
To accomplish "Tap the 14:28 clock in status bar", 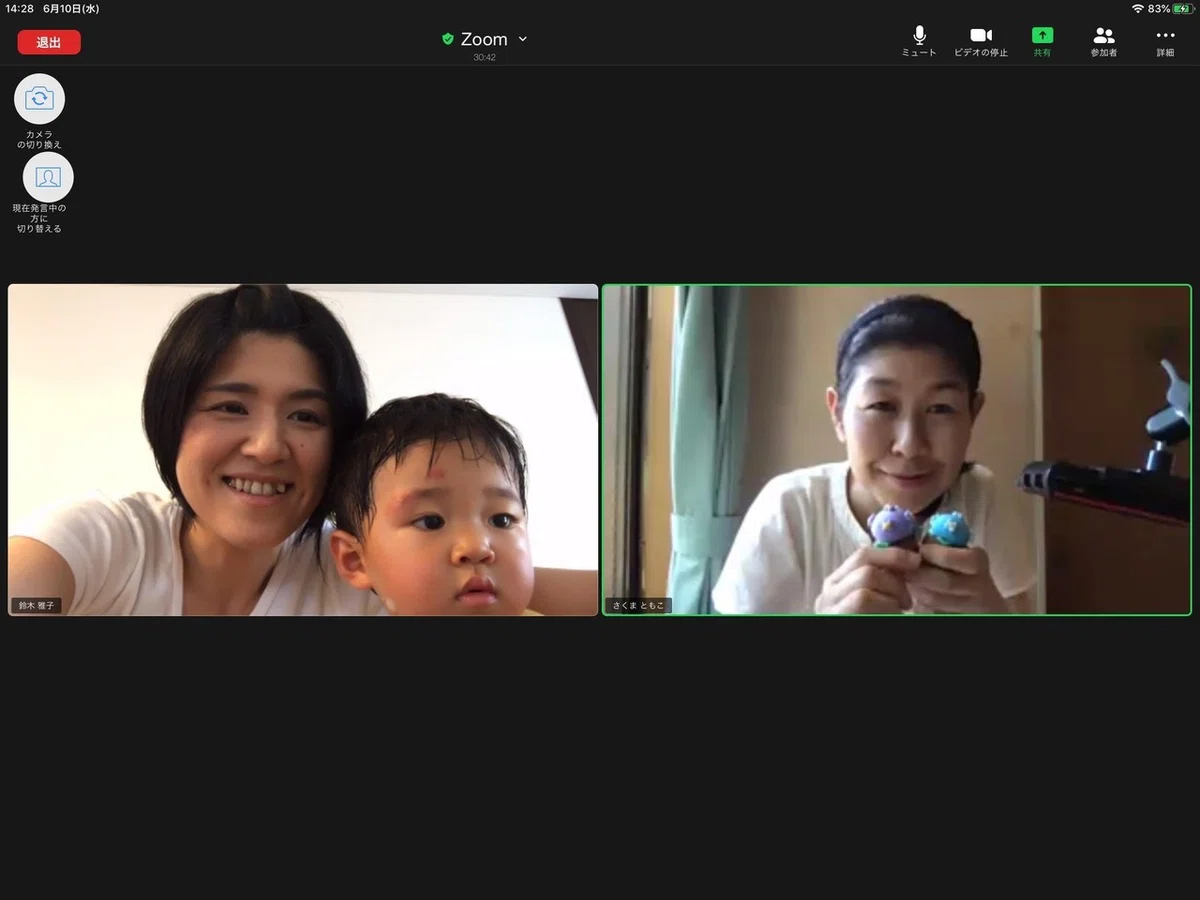I will click(20, 8).
